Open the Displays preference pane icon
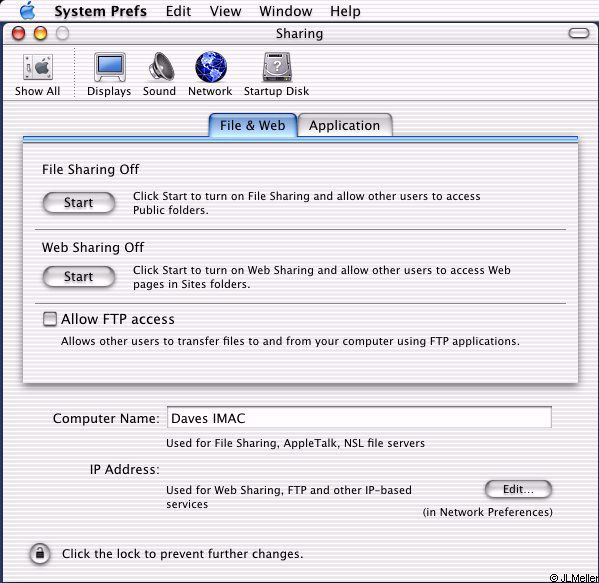This screenshot has height=583, width=599. tap(110, 67)
